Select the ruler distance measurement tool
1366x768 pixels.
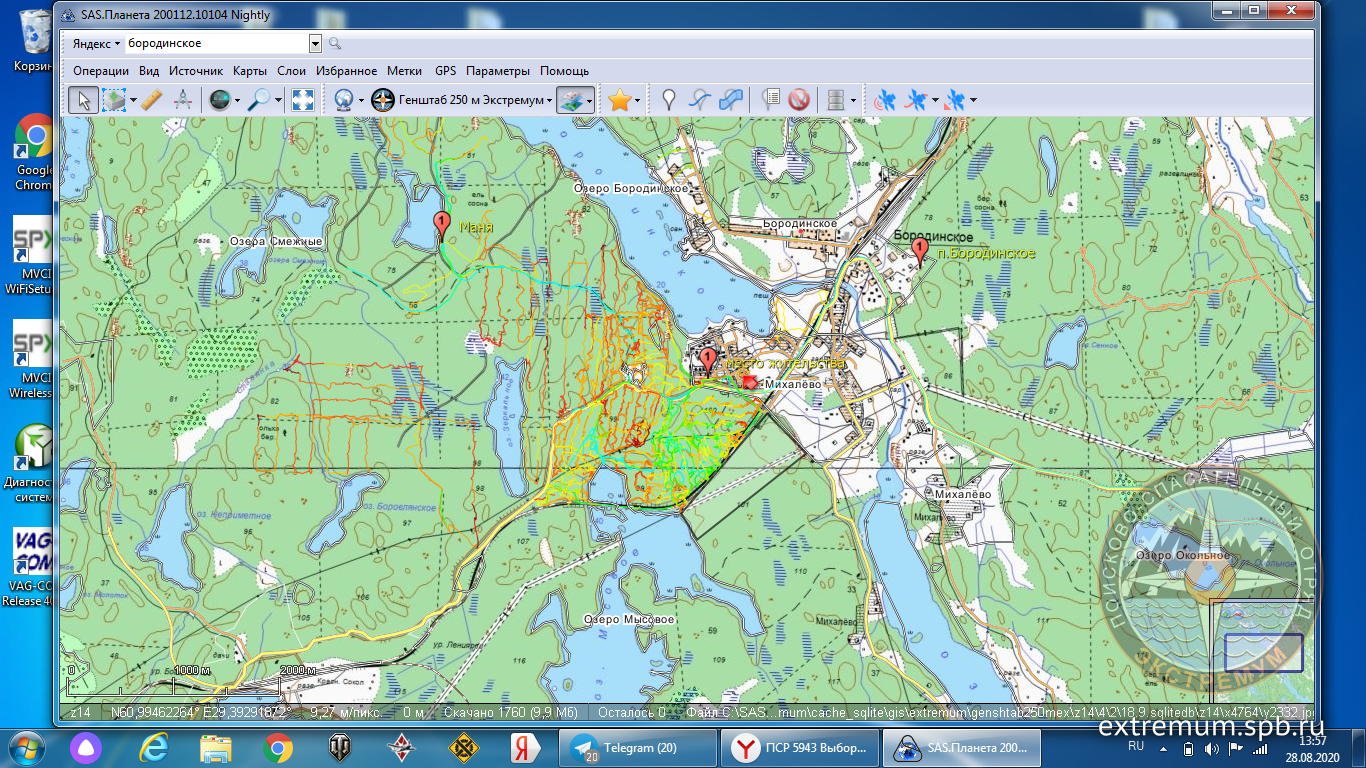151,100
